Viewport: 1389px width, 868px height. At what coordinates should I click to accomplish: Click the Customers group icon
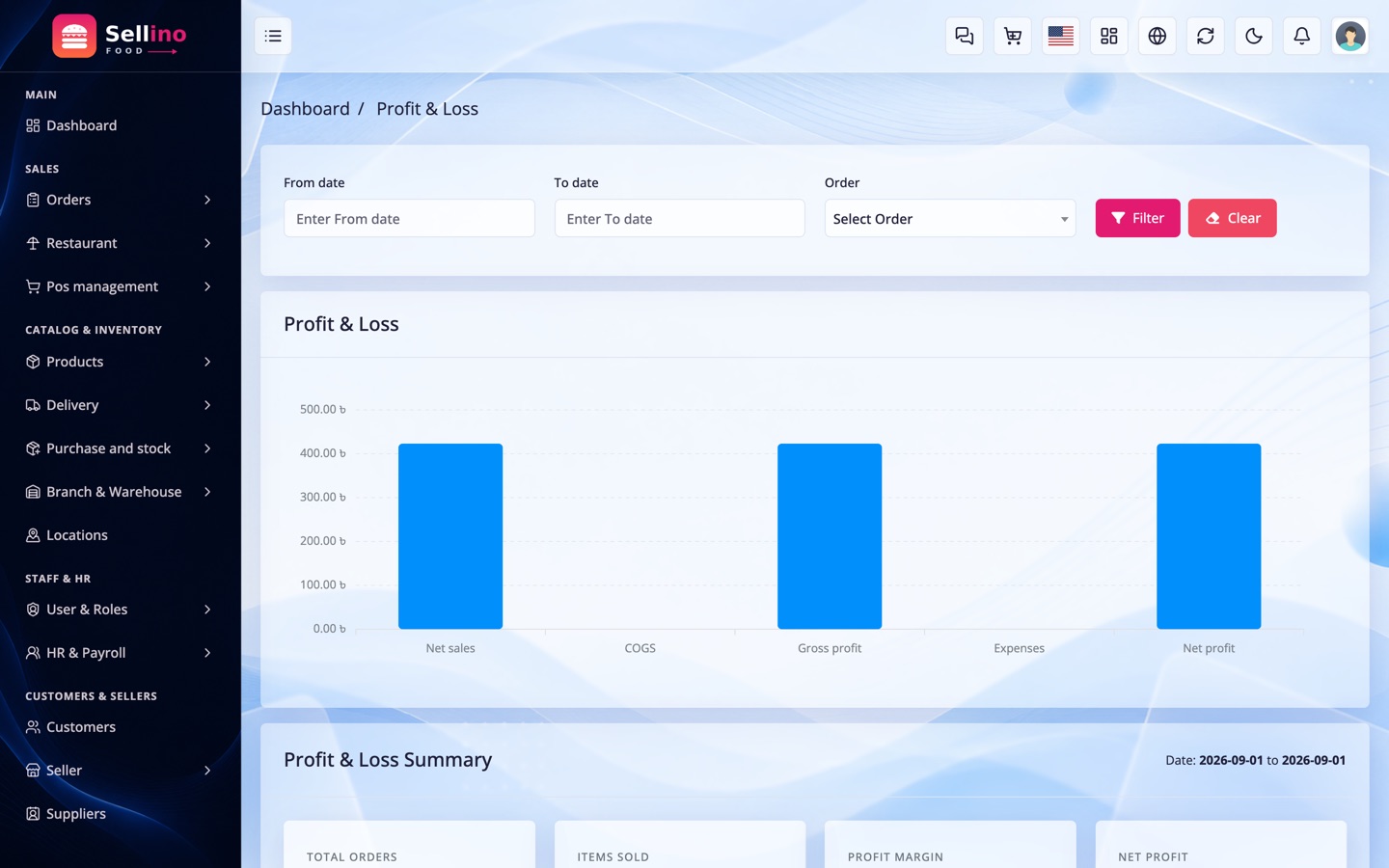click(33, 727)
